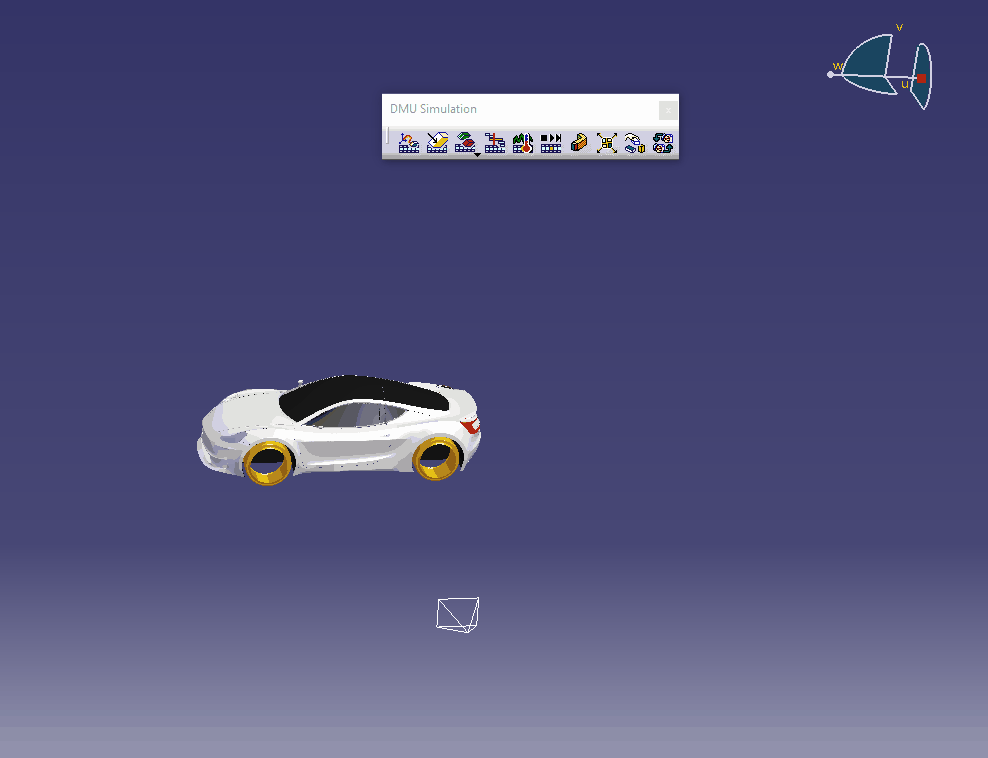Open the Edit Sequence tool
This screenshot has width=988, height=758.
click(x=495, y=143)
